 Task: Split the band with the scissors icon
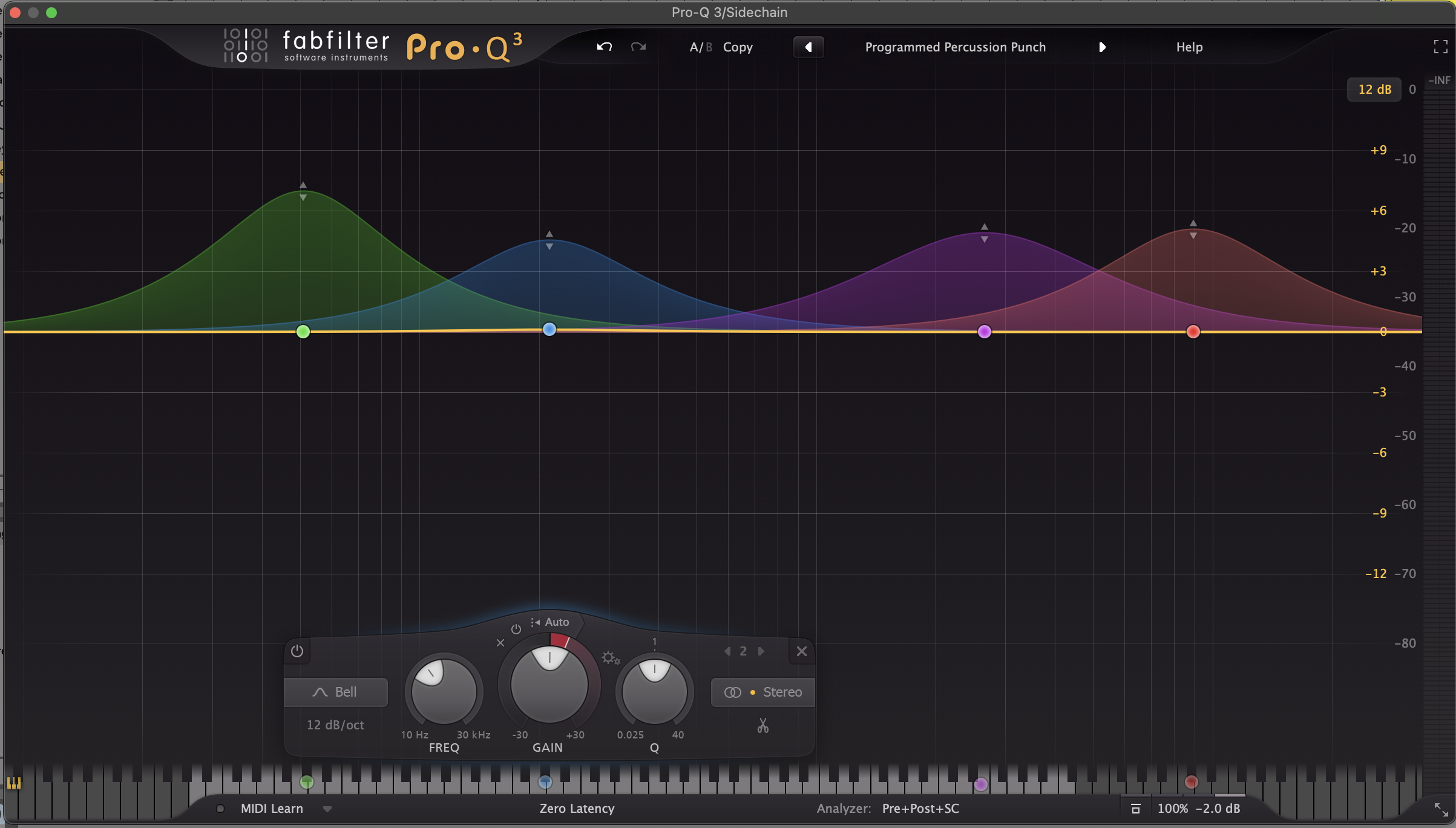point(762,725)
